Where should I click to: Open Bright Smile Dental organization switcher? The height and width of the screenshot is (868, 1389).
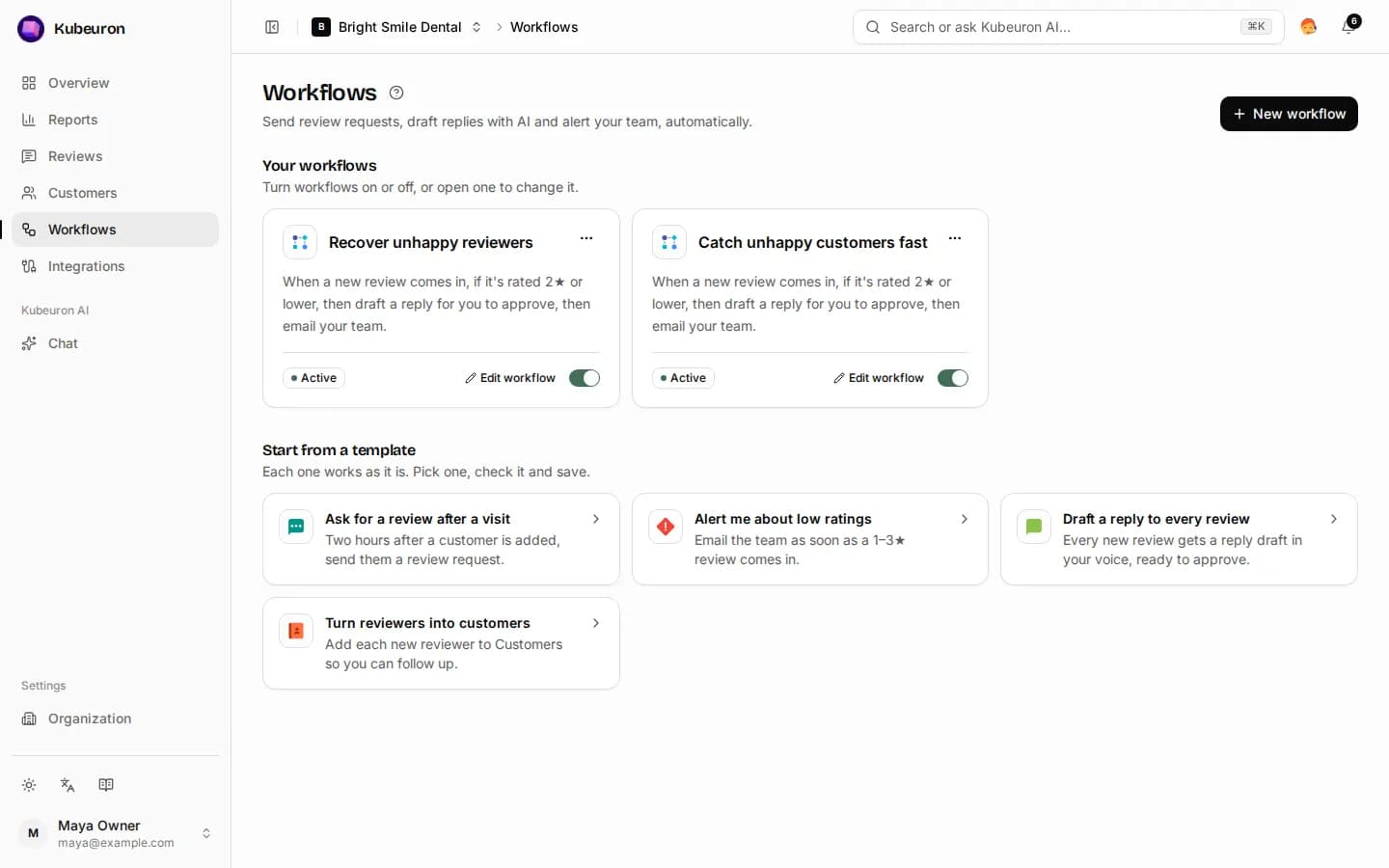point(396,27)
